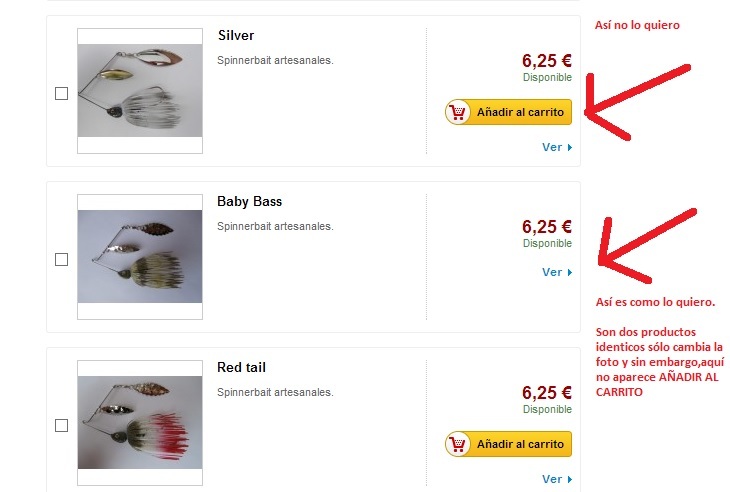Image resolution: width=730 pixels, height=492 pixels.
Task: View the Red tail spinnerbait photo
Action: pyautogui.click(x=140, y=423)
